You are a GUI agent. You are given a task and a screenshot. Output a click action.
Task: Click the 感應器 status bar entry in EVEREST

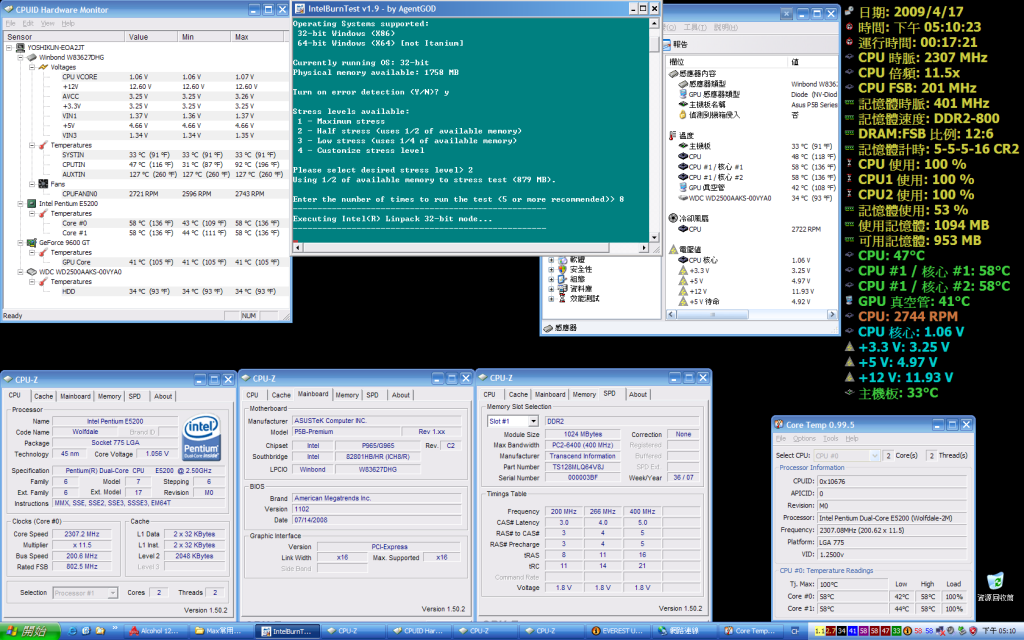tap(560, 328)
